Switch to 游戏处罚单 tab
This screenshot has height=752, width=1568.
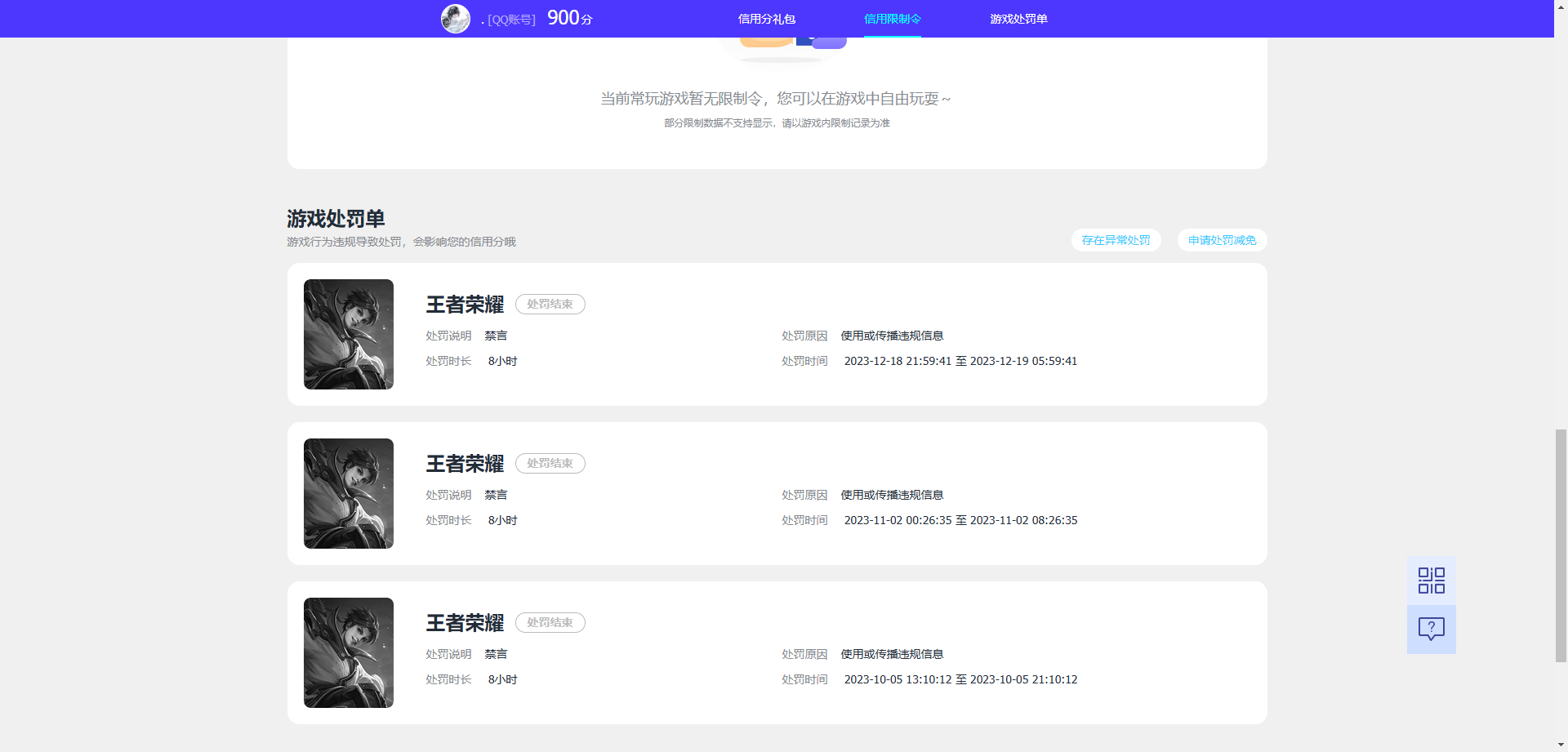click(x=1018, y=19)
